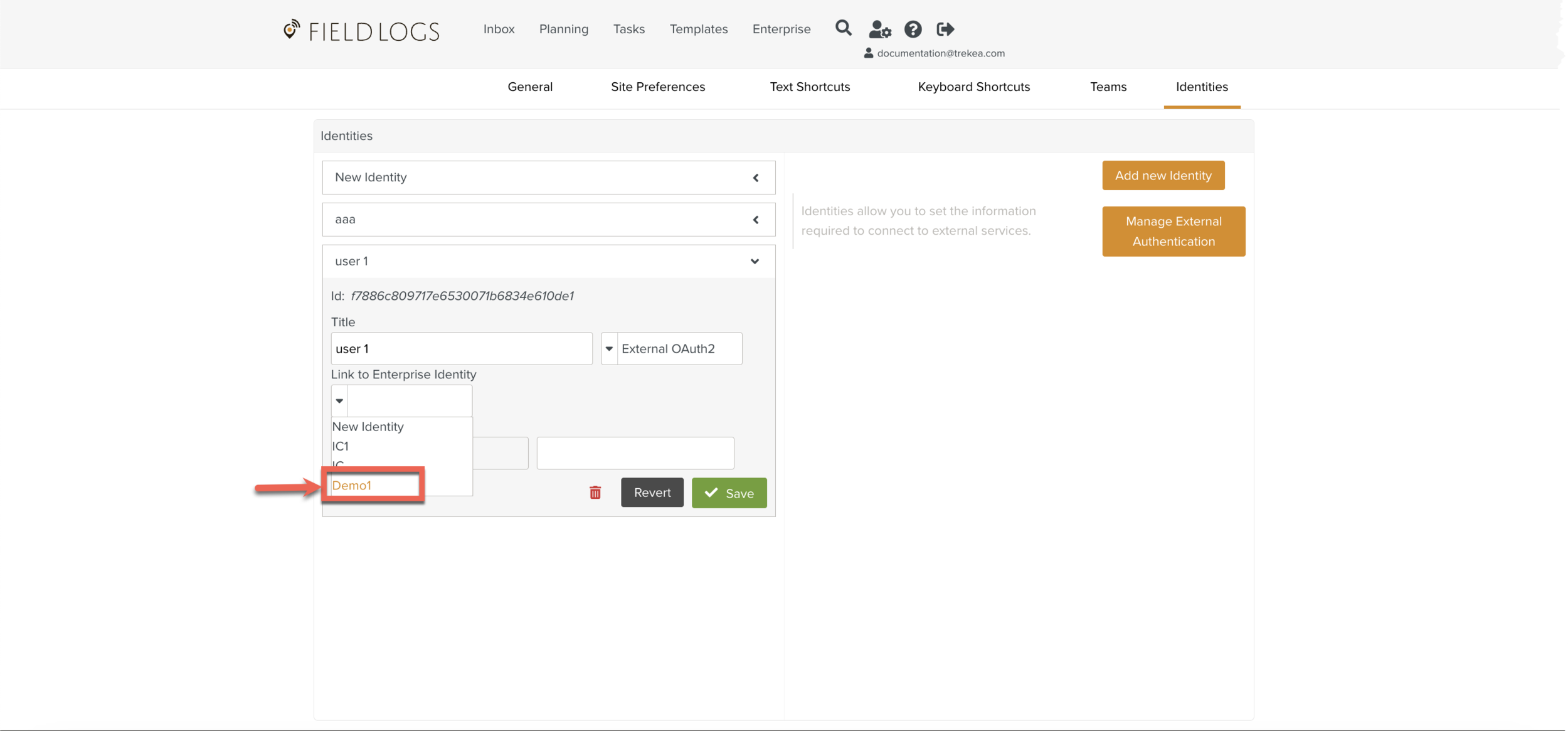The height and width of the screenshot is (731, 1568).
Task: Choose IC1 in the identity list
Action: [x=341, y=446]
